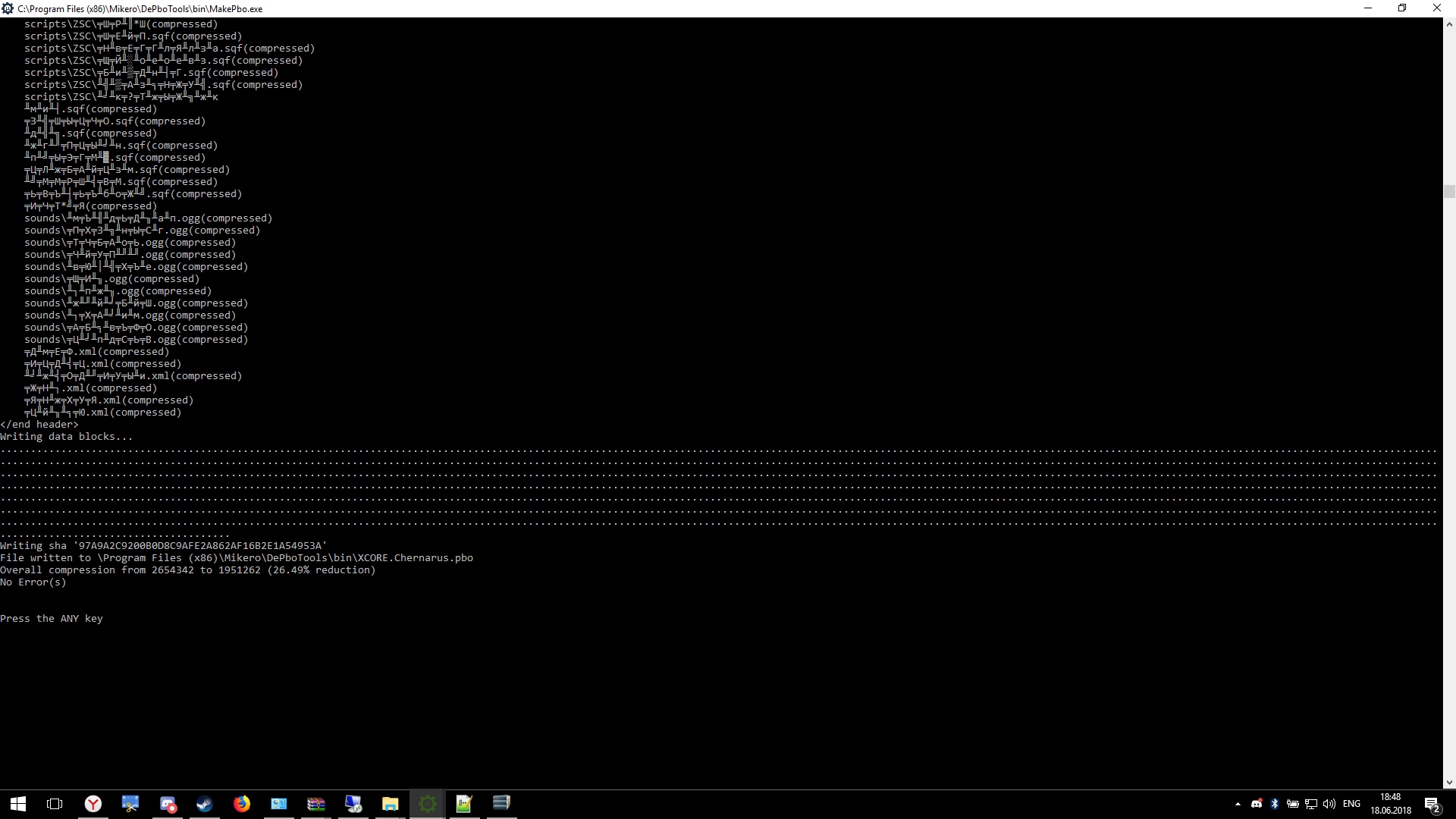Viewport: 1456px width, 819px height.
Task: Check the battery power status icon
Action: (x=1293, y=804)
